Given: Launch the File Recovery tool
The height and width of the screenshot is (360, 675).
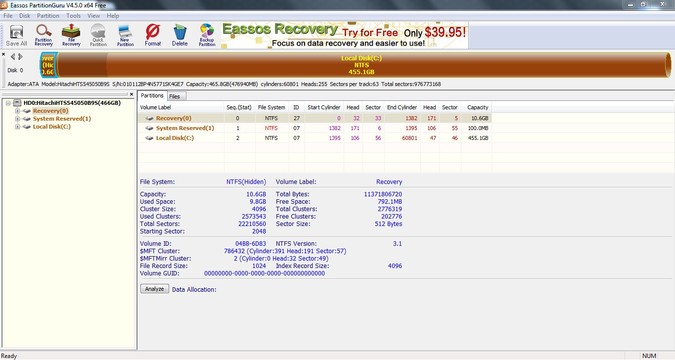Looking at the screenshot, I should [71, 35].
